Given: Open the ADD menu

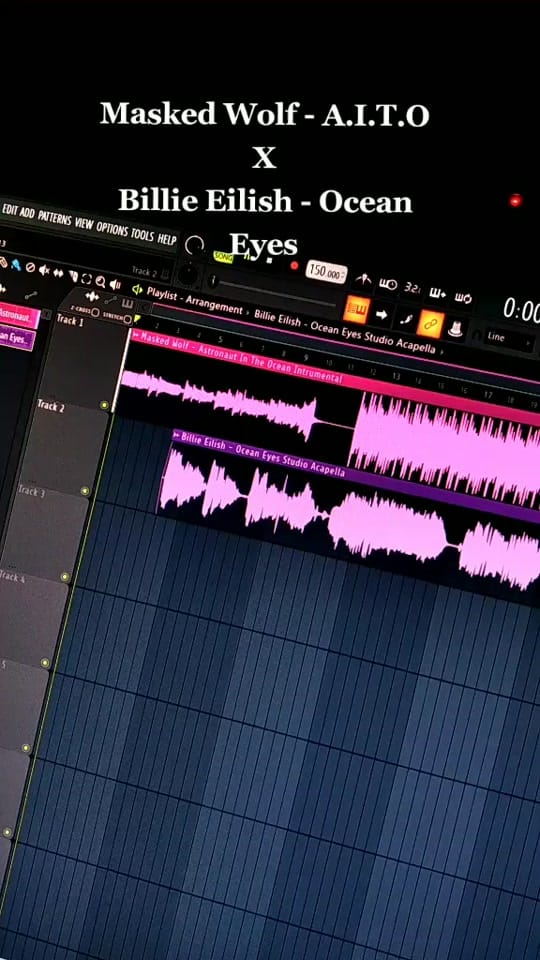Looking at the screenshot, I should [x=27, y=213].
